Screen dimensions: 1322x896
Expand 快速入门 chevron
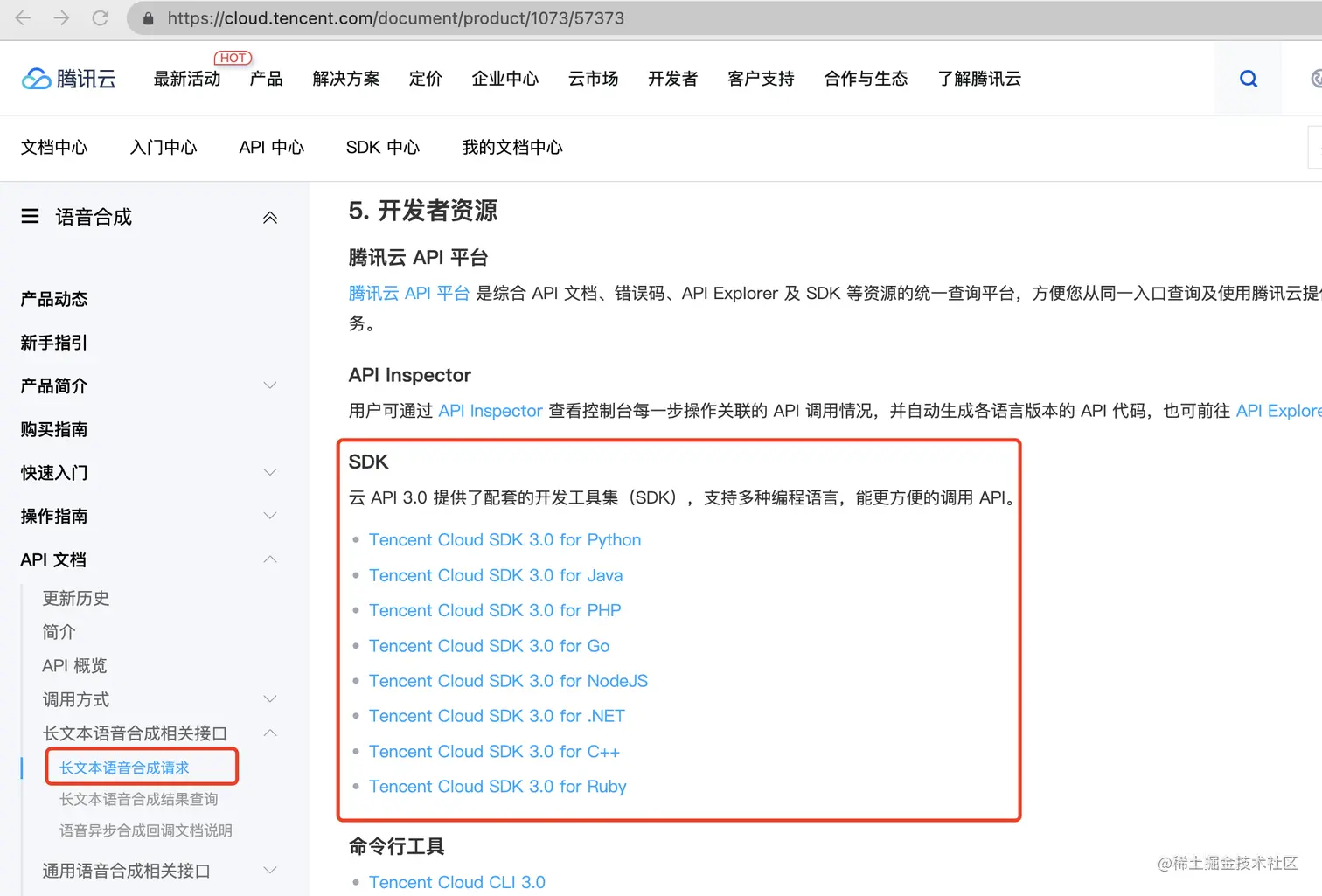tap(270, 472)
